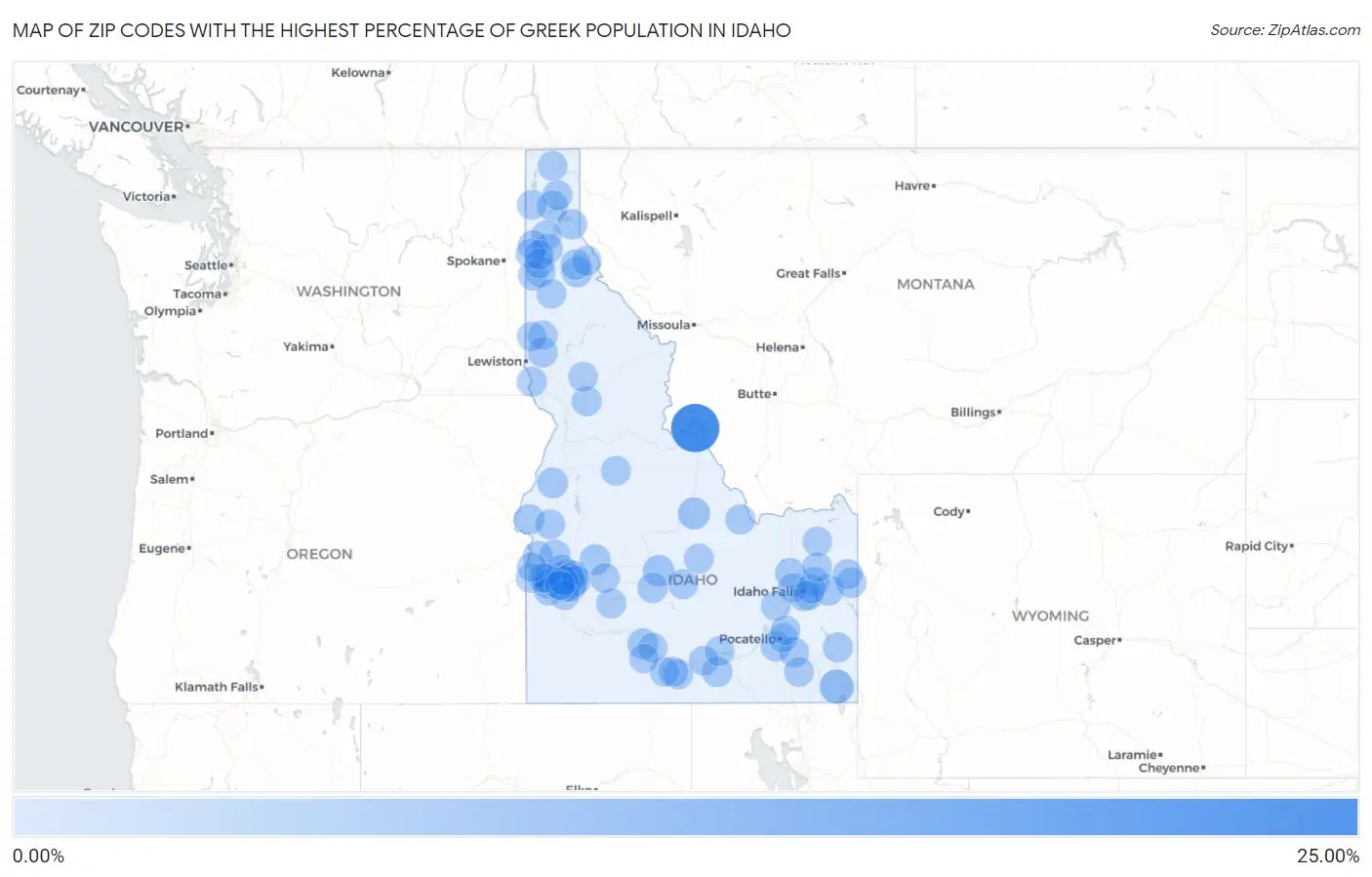The image size is (1372, 877).
Task: Click the Klamath Falls label
Action: (217, 687)
